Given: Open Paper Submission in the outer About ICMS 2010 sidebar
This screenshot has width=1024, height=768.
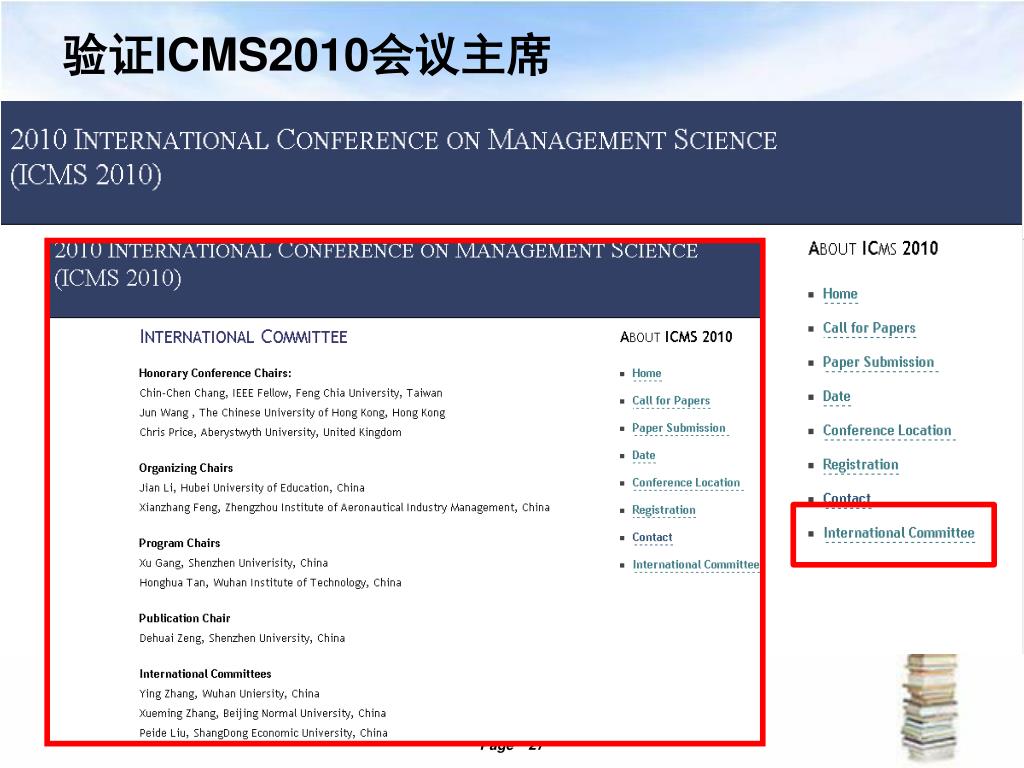Looking at the screenshot, I should coord(878,362).
